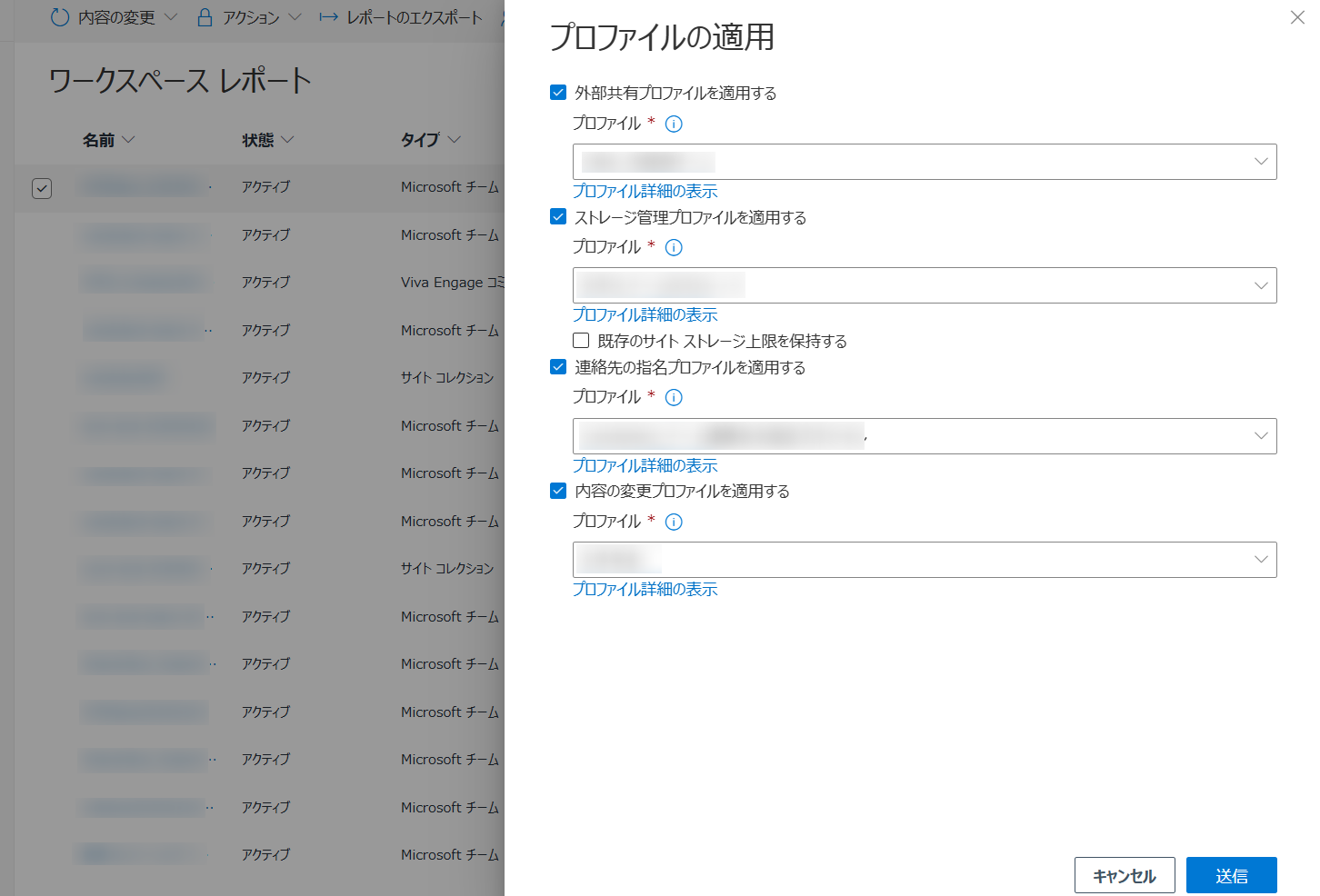
Task: Click info icon for 連絡先の指名プロファイル's プロファイル field
Action: [674, 397]
